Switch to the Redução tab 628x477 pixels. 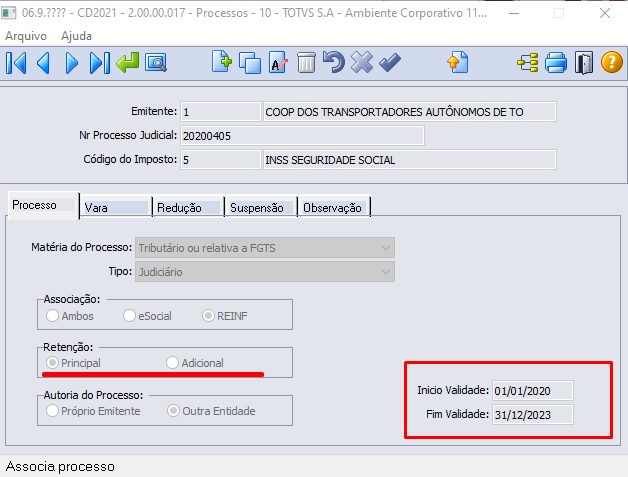188,207
